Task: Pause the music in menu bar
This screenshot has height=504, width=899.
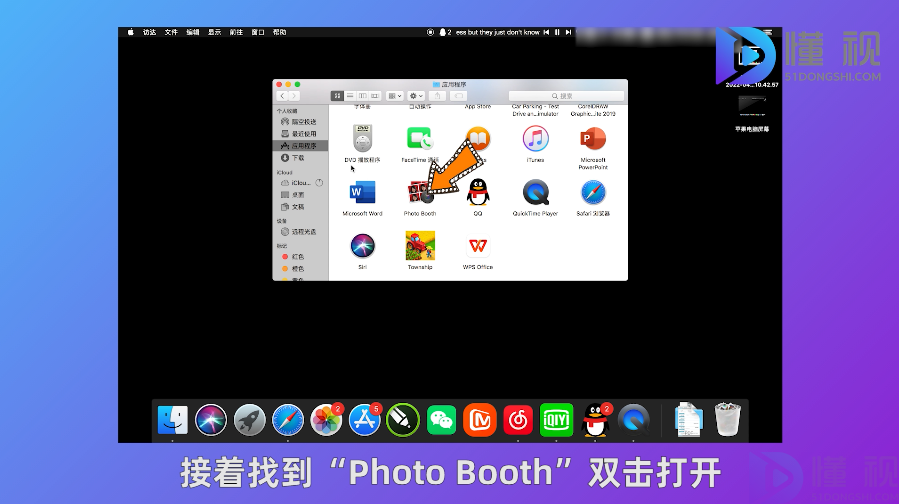Action: click(x=557, y=32)
